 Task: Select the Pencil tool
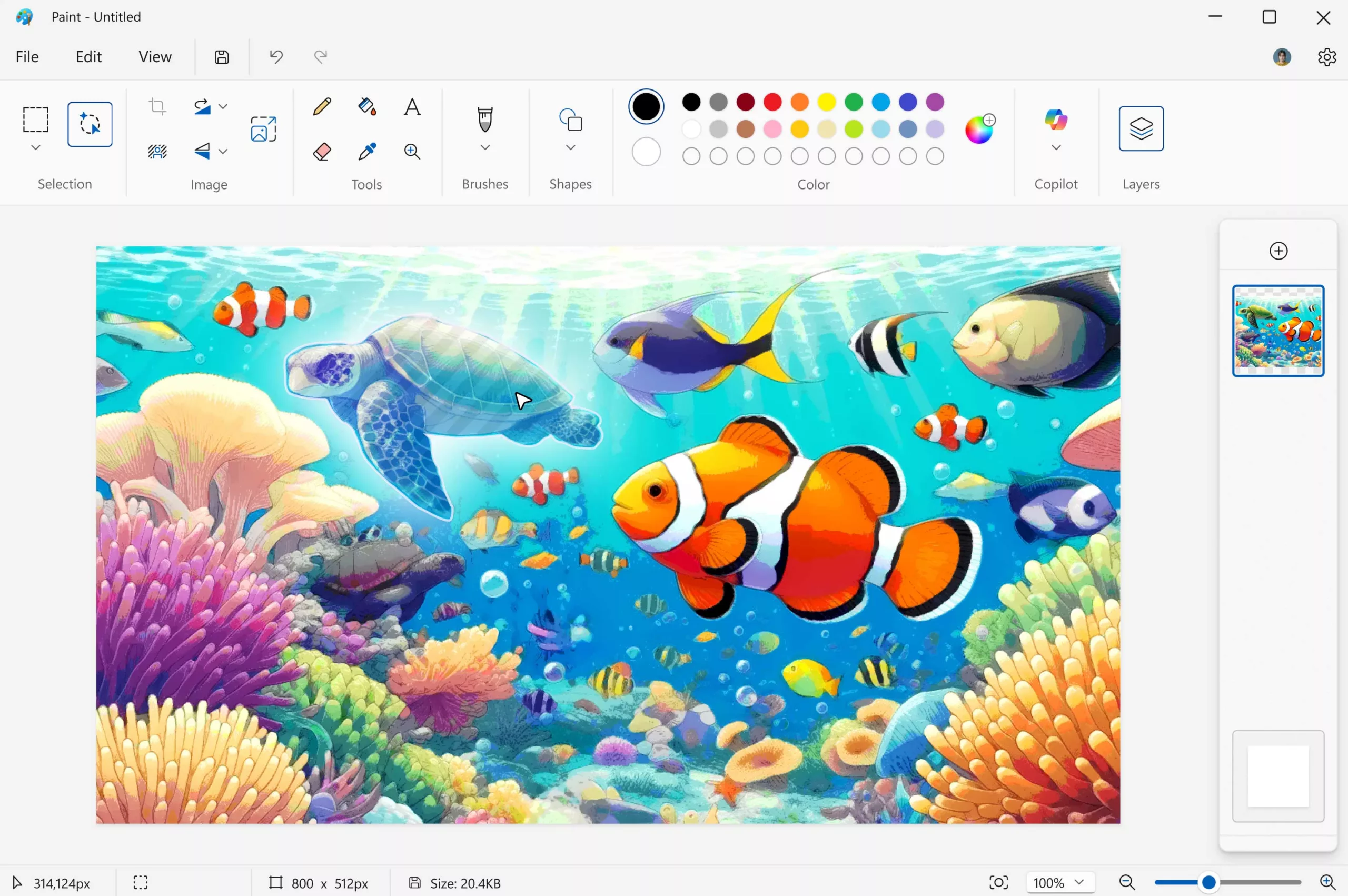click(x=322, y=107)
